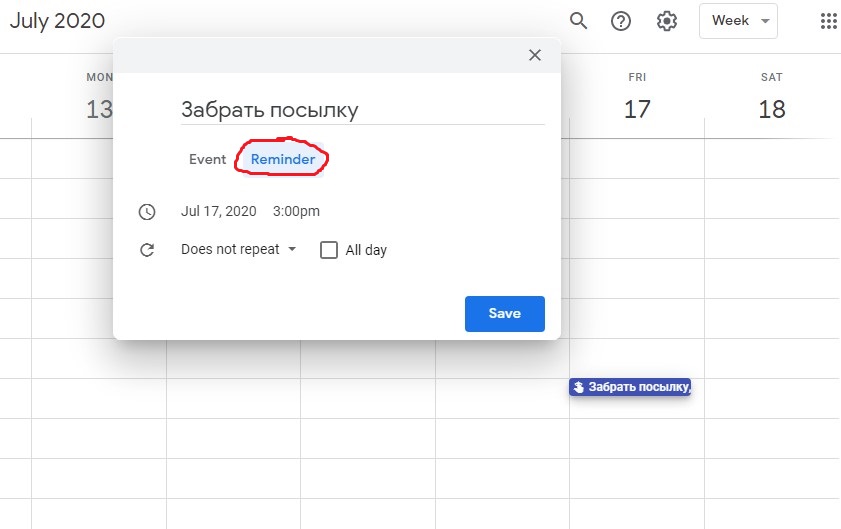Screen dimensions: 841x529
Task: Open the Does not repeat dropdown
Action: pyautogui.click(x=238, y=250)
